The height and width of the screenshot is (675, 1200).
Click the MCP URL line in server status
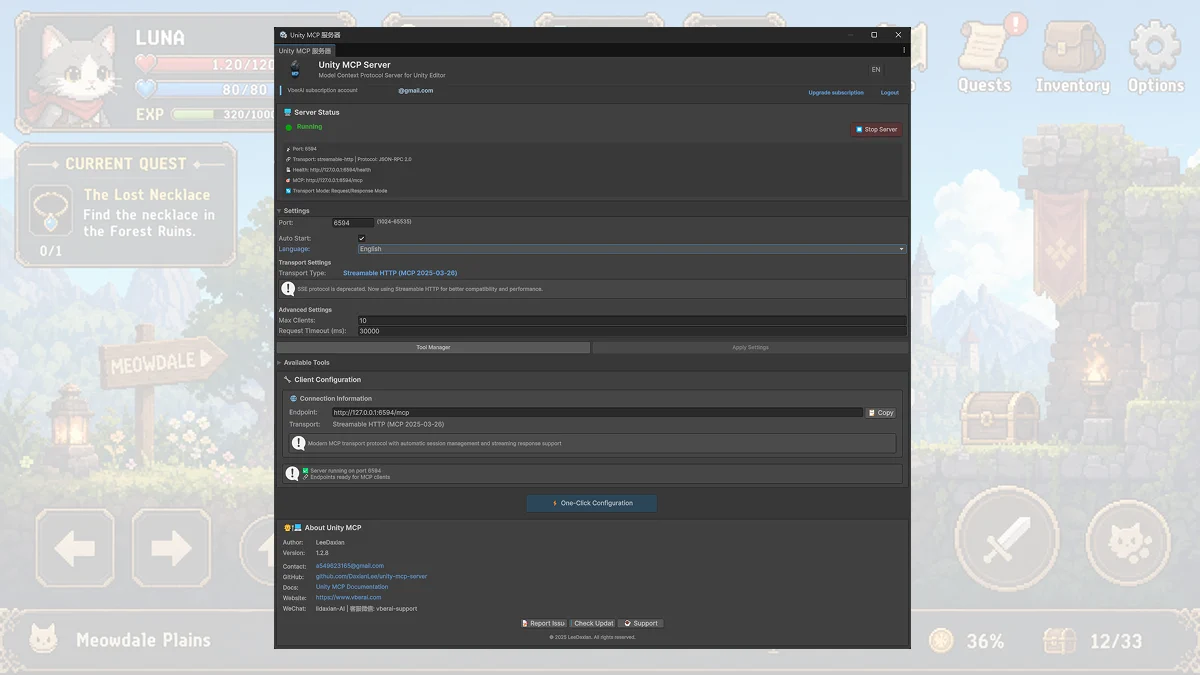pyautogui.click(x=325, y=180)
